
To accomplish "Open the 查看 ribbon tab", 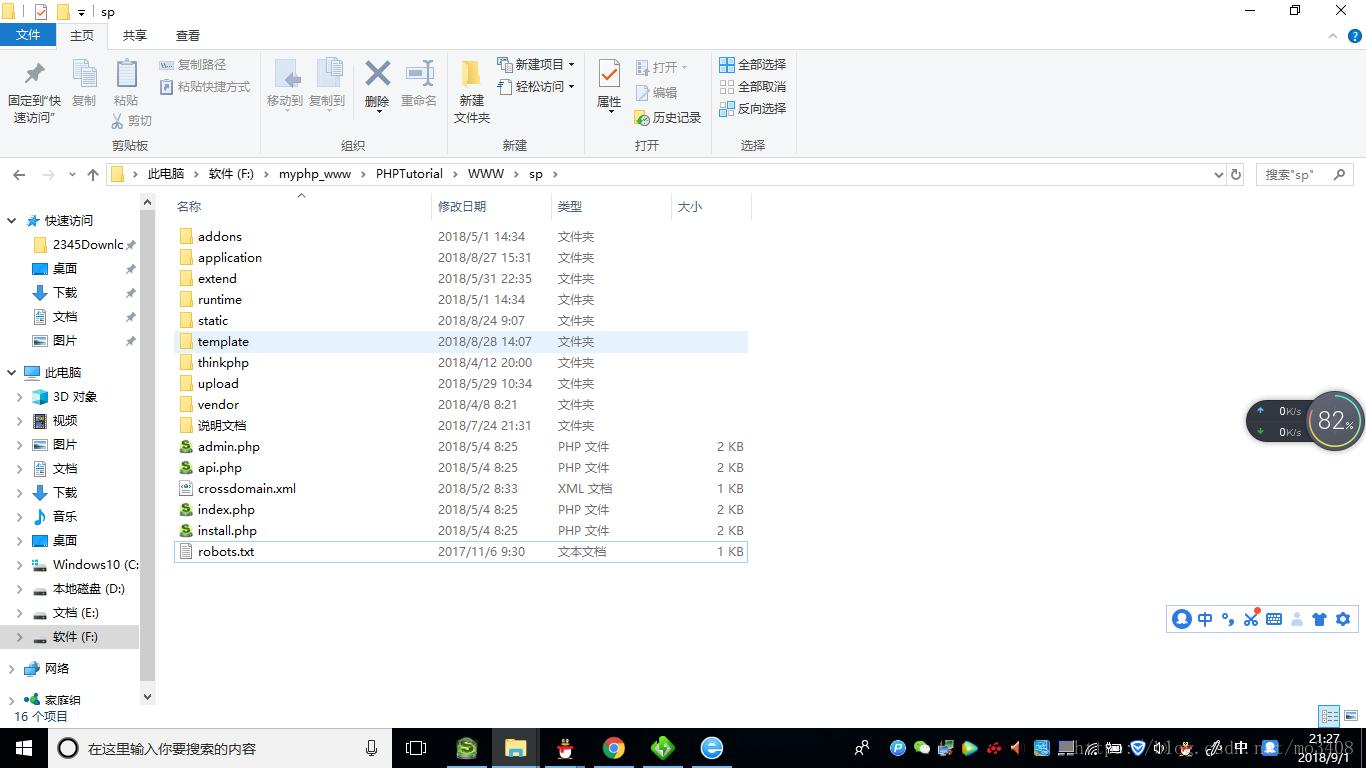I will (188, 35).
